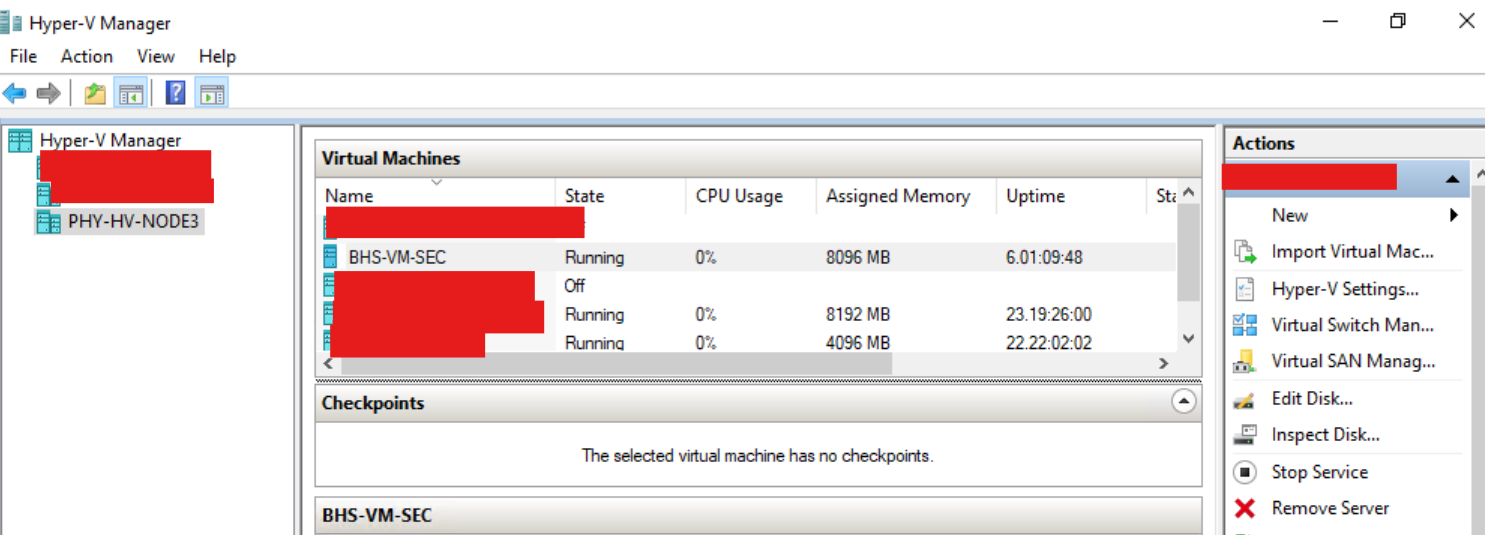This screenshot has height=535, width=1485.
Task: Select PHY-HV-NODE3 in the console tree
Action: click(135, 222)
